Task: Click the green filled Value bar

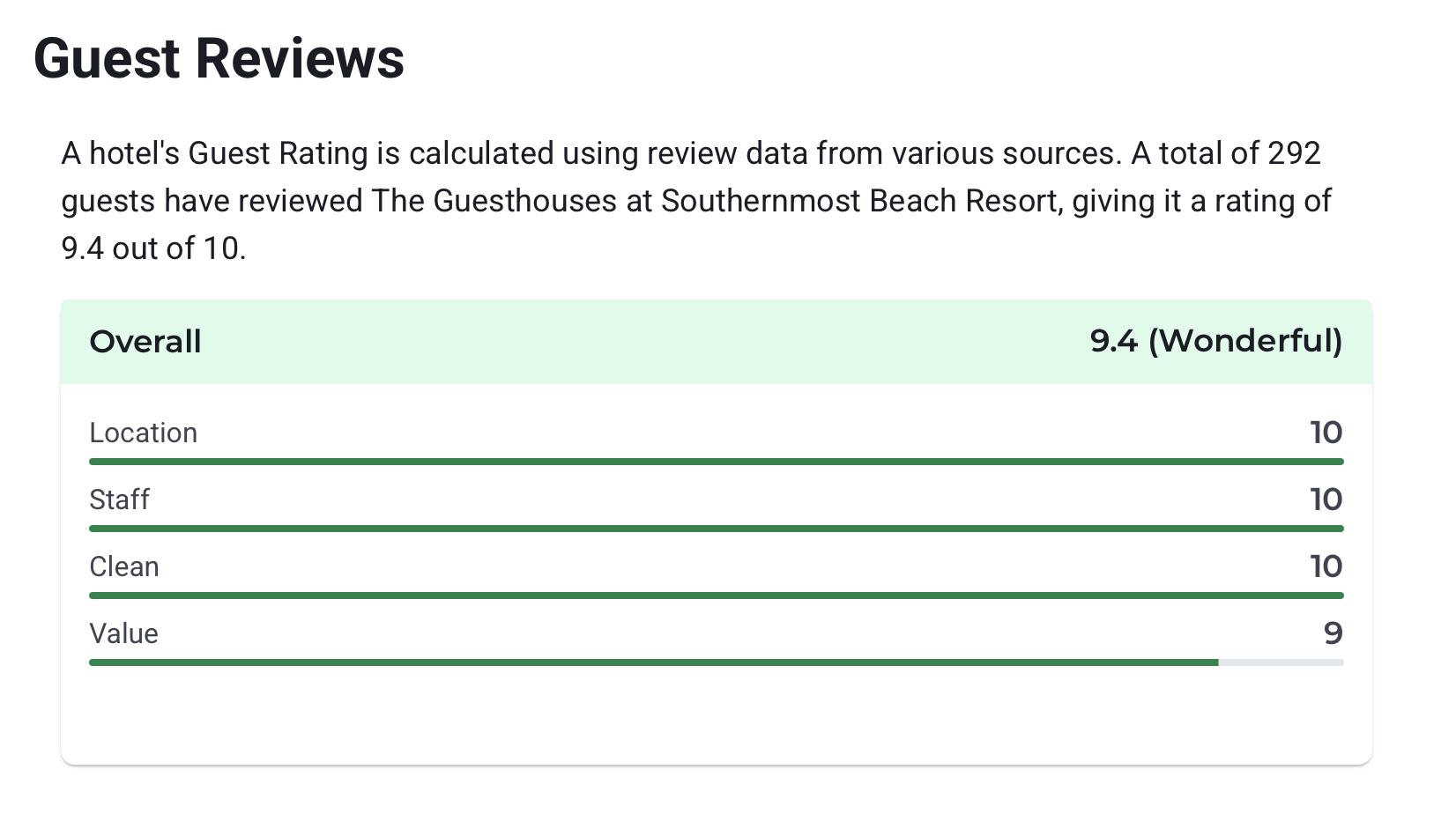Action: pyautogui.click(x=654, y=662)
